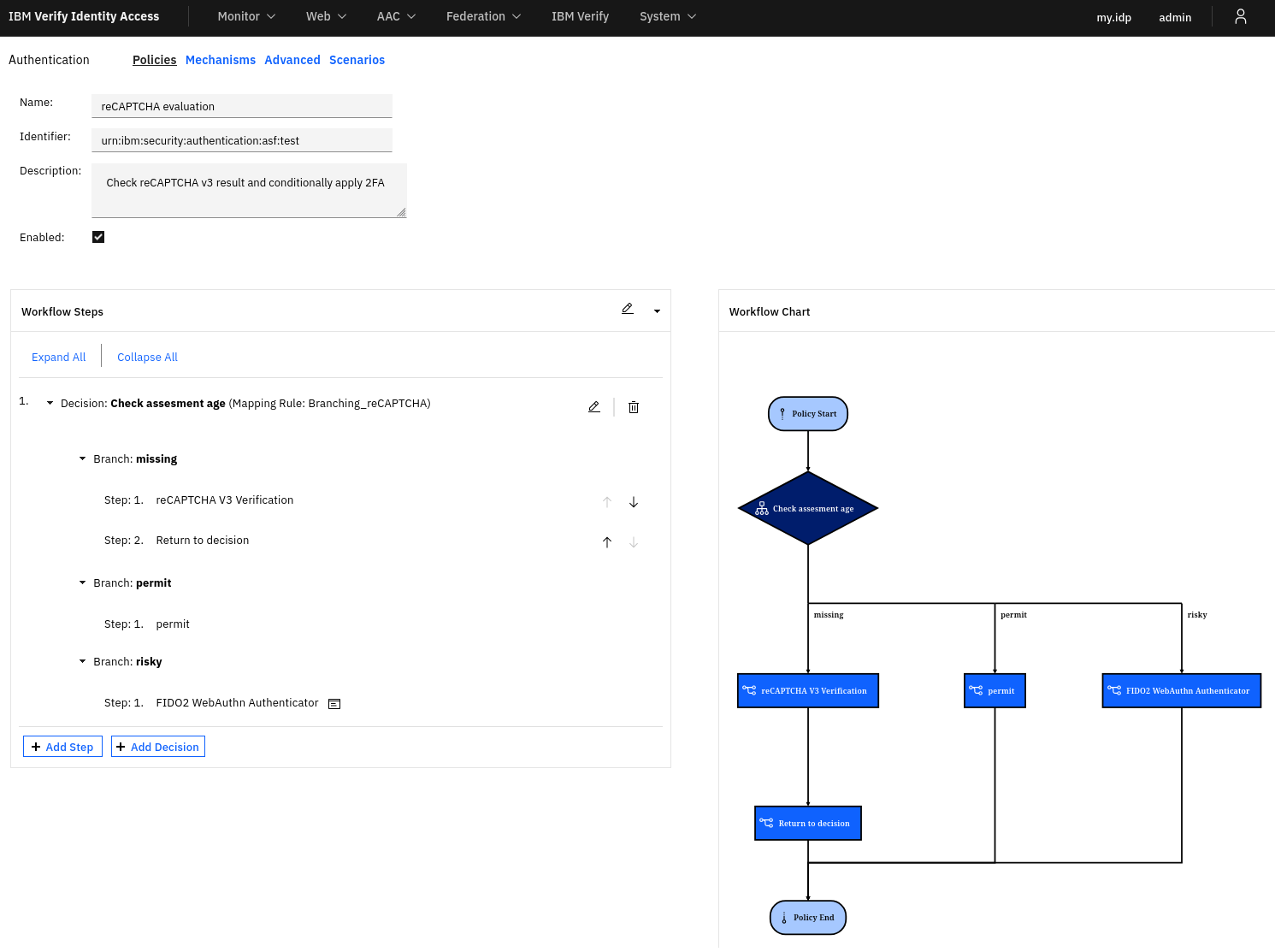Move Return to decision step up
Screen dimensions: 1275x952
pos(607,542)
